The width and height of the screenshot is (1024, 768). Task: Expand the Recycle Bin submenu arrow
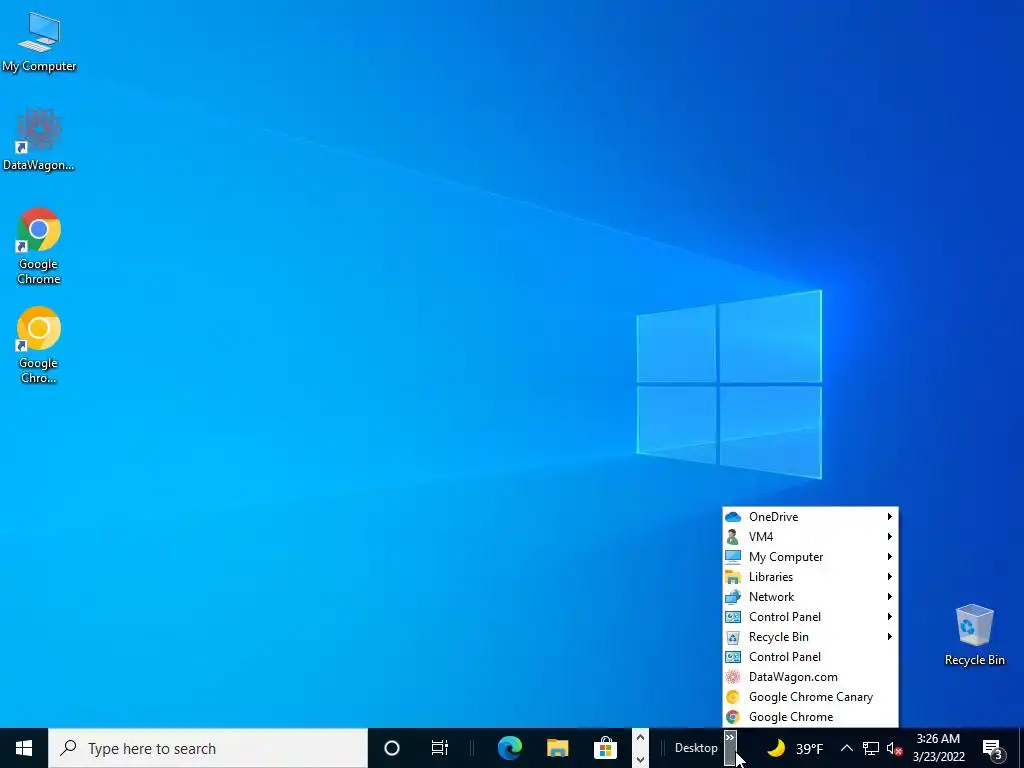[889, 637]
